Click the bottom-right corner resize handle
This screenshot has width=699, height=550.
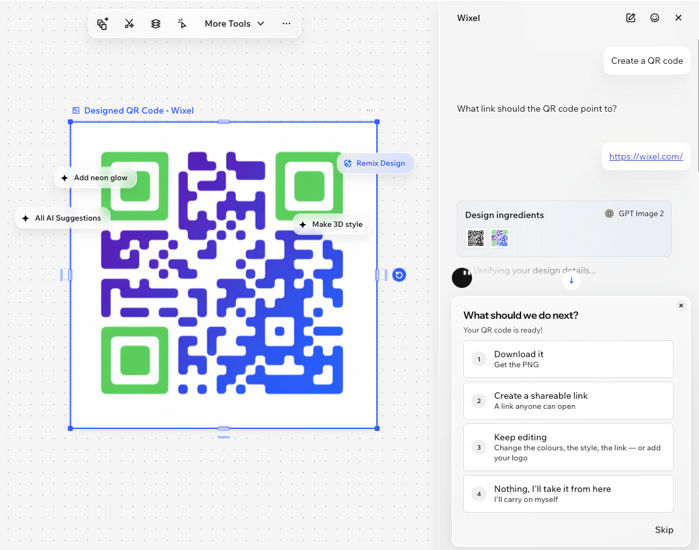(x=377, y=428)
